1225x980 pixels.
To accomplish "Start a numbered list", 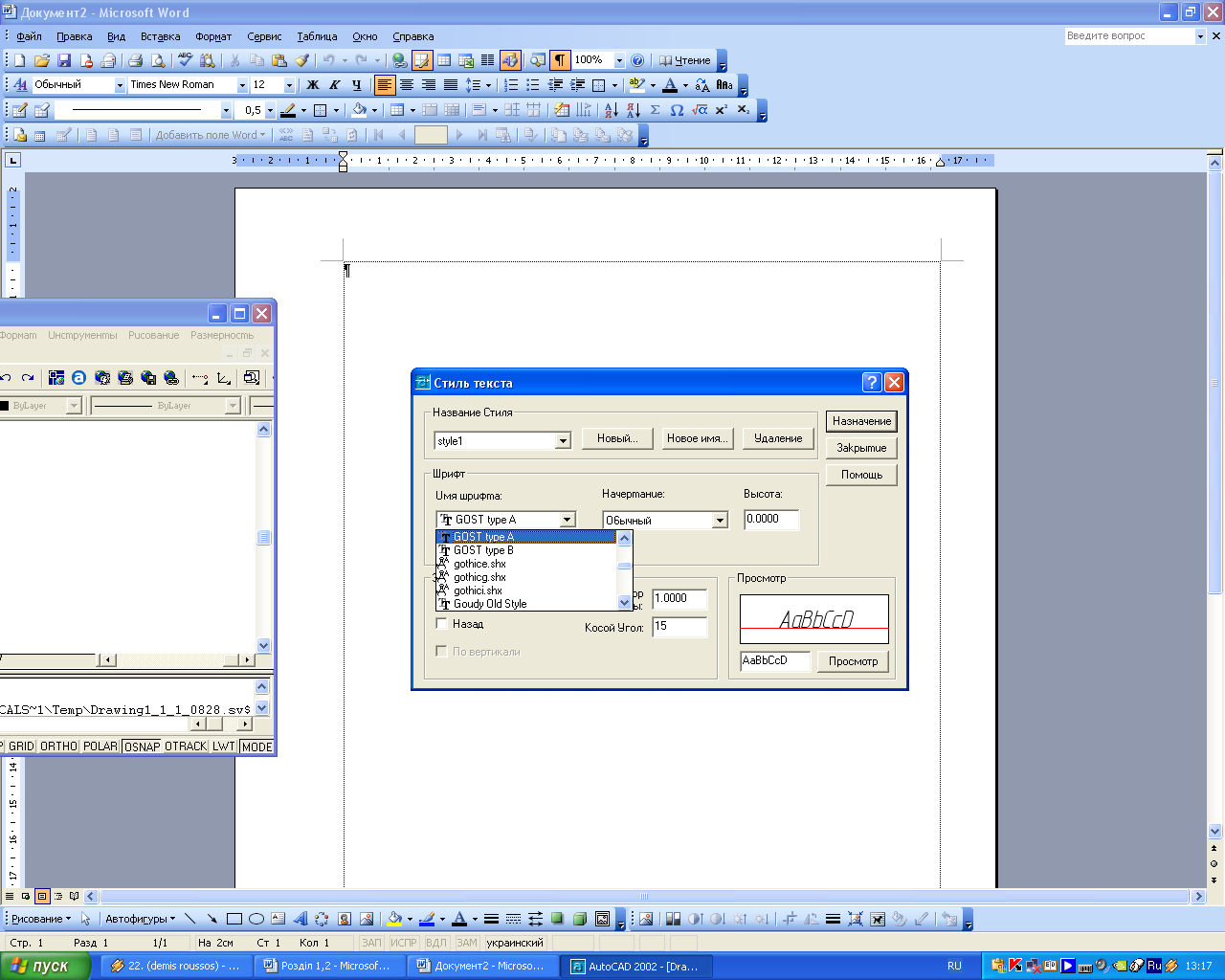I will pyautogui.click(x=512, y=85).
